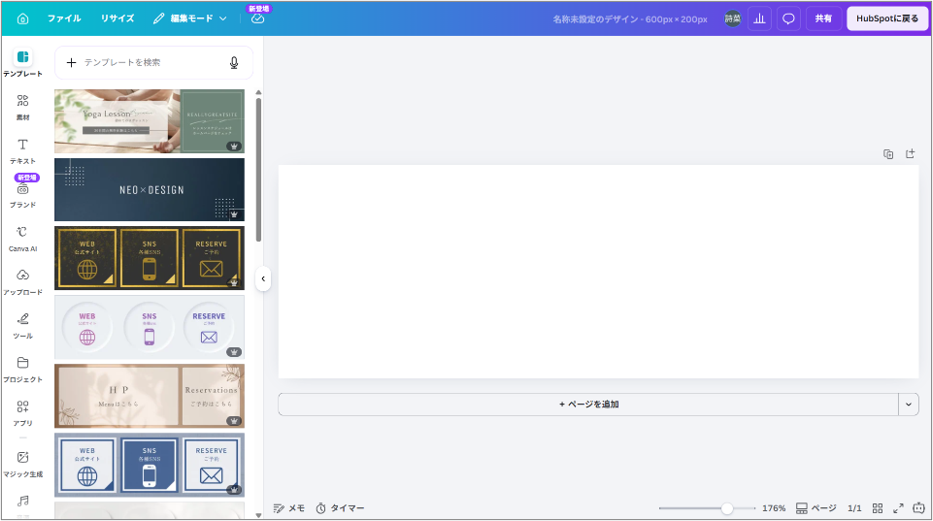Click the zoom slider handle
The image size is (933, 521).
(x=727, y=509)
